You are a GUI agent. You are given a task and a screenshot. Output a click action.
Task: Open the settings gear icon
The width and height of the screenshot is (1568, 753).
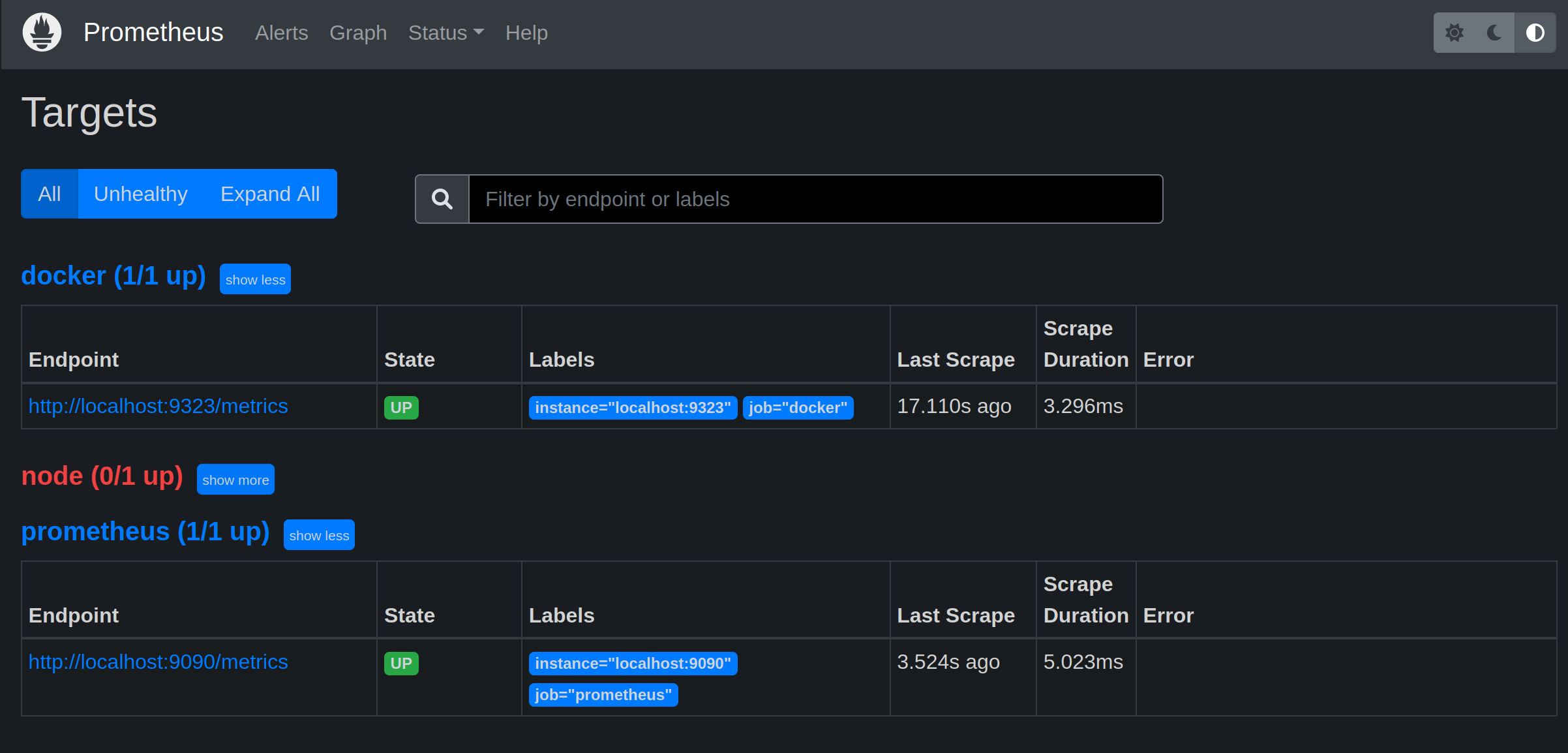pyautogui.click(x=1455, y=32)
